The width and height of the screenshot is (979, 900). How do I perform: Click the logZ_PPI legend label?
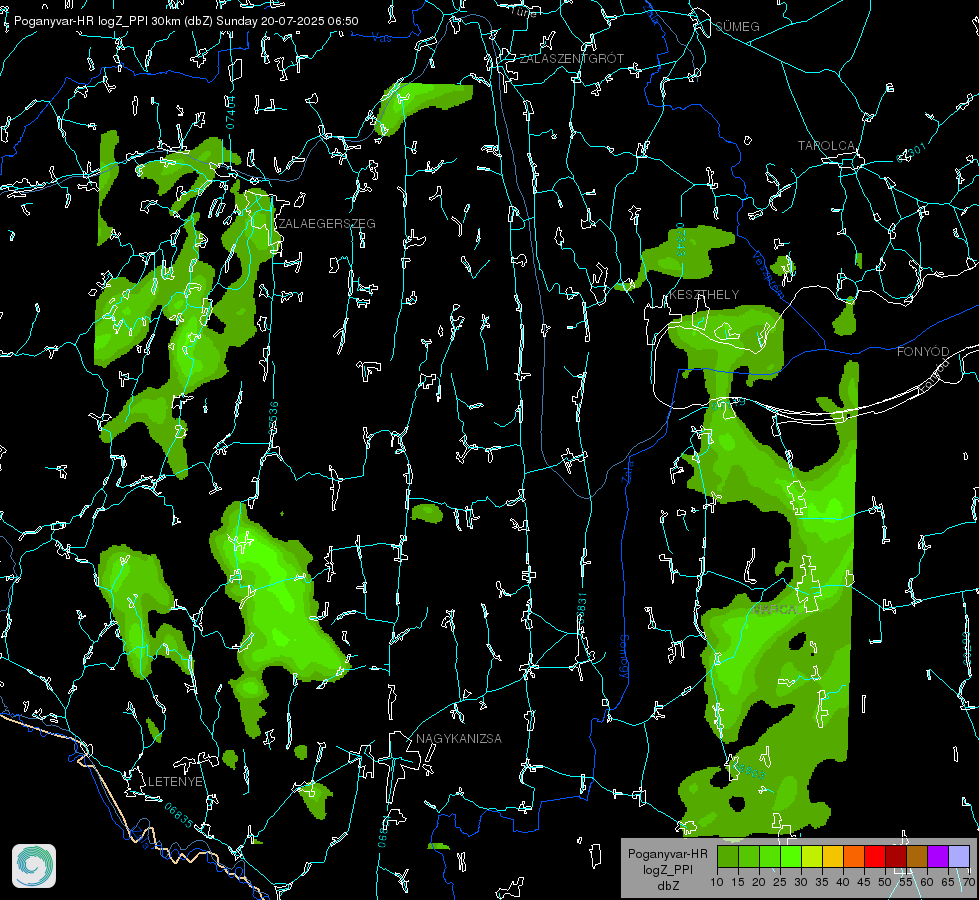[x=667, y=869]
